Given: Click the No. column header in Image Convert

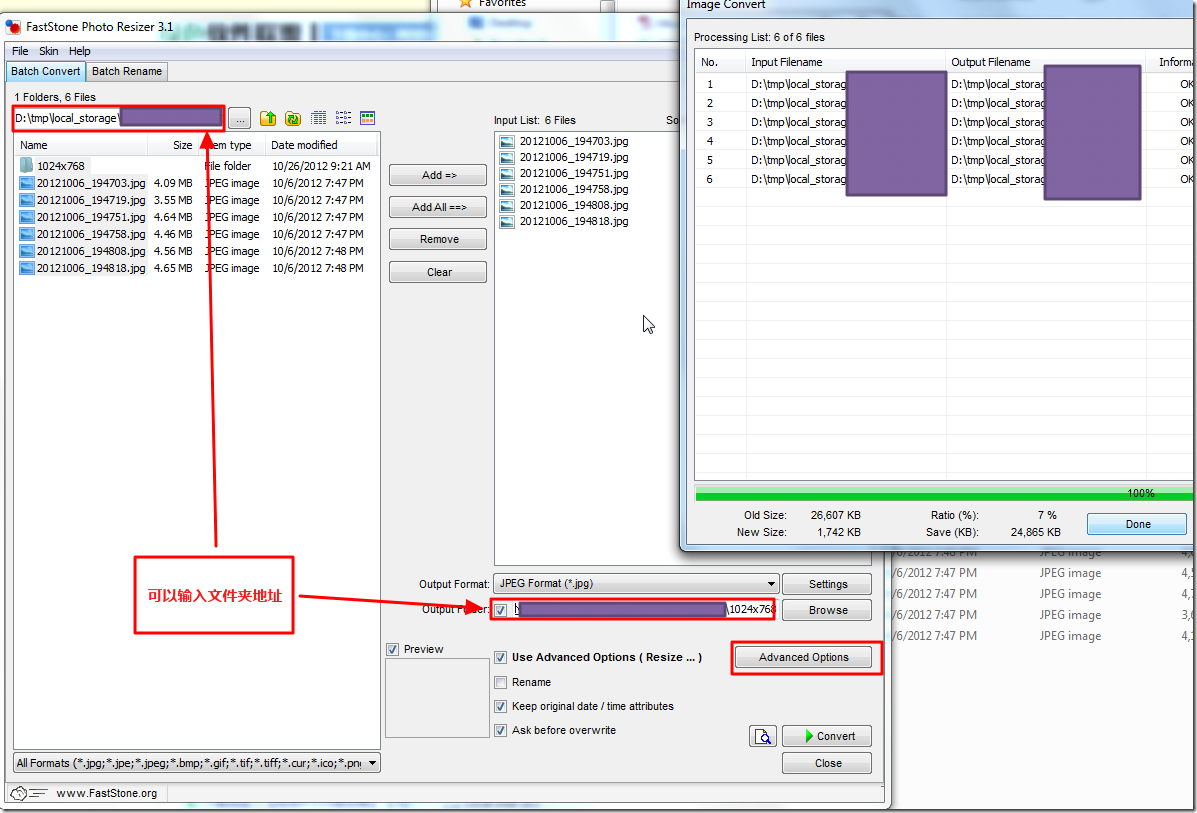Looking at the screenshot, I should [721, 62].
